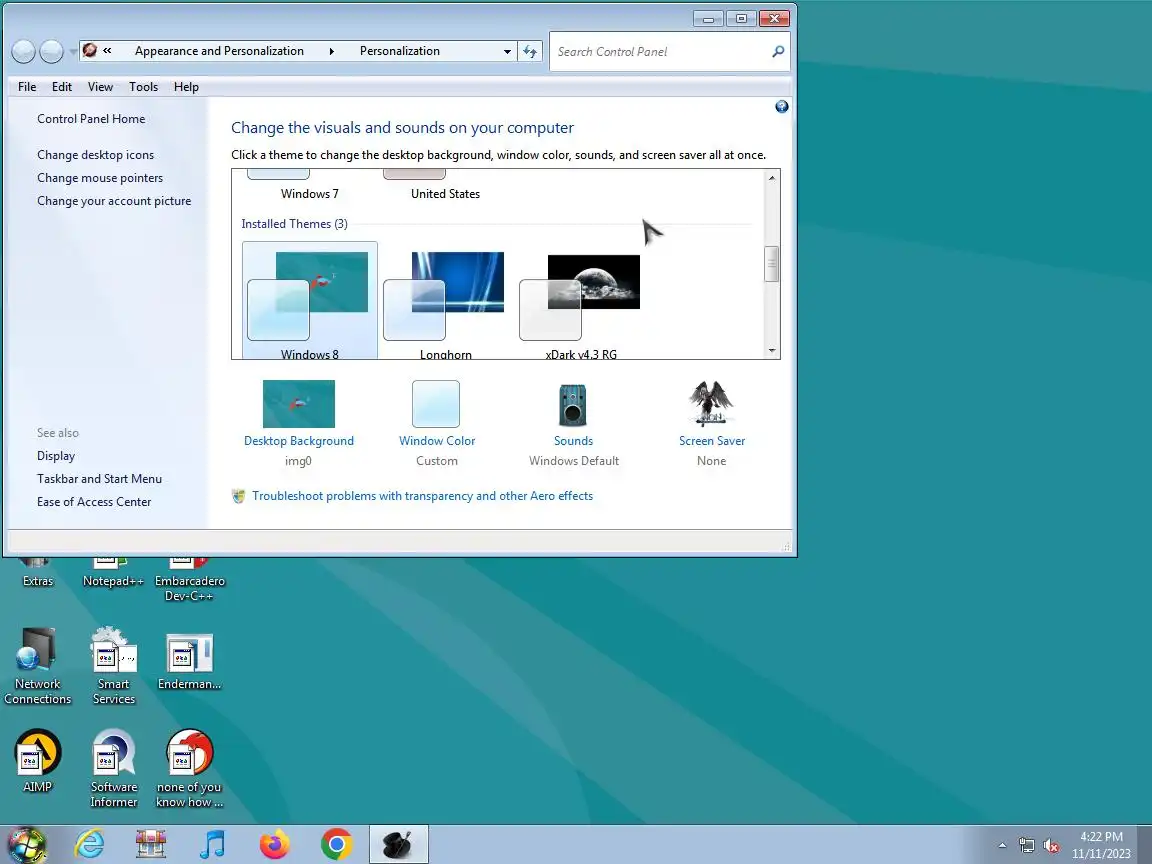The height and width of the screenshot is (864, 1152).
Task: Select the United States theme label
Action: pos(445,194)
